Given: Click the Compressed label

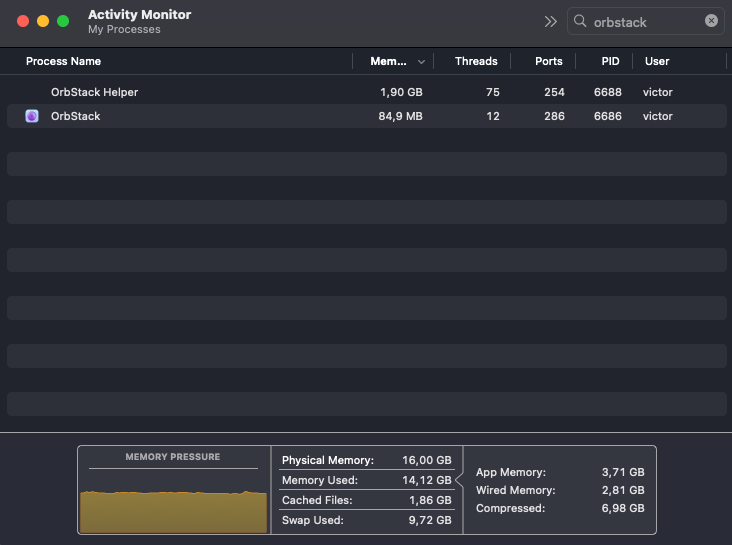Looking at the screenshot, I should [x=510, y=508].
